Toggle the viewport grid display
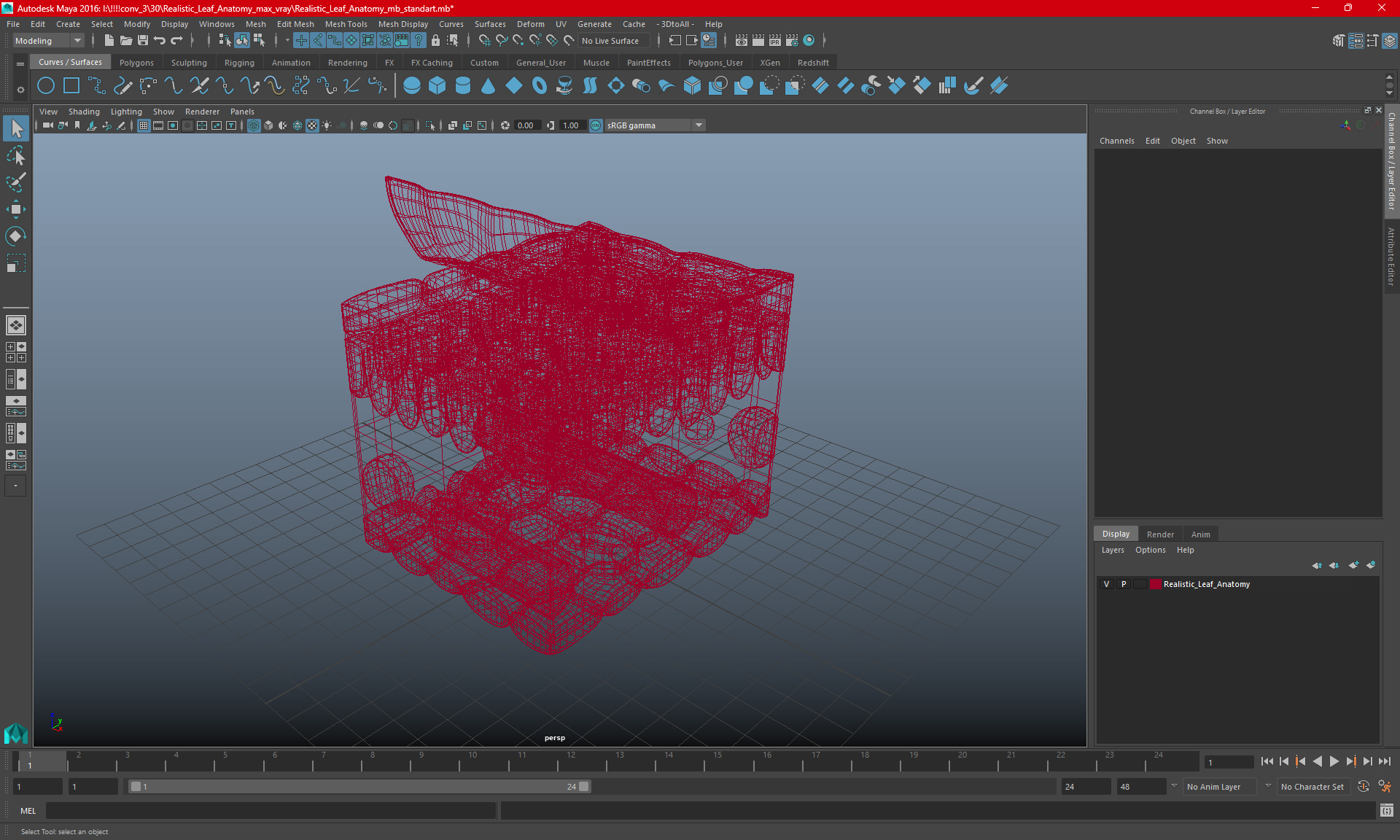Image resolution: width=1400 pixels, height=840 pixels. [x=144, y=125]
